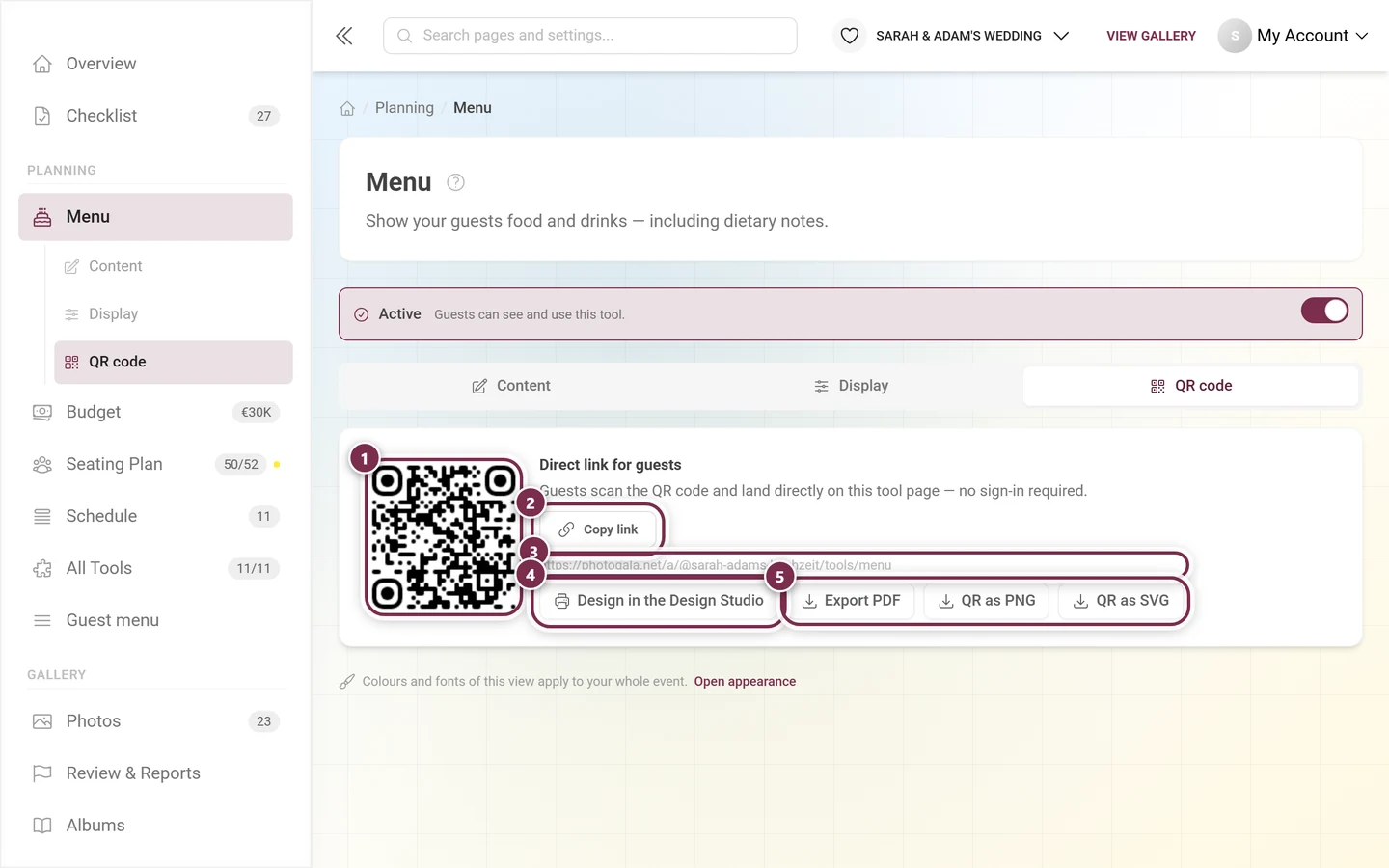Click the help question mark next to Menu
This screenshot has width=1389, height=868.
click(x=456, y=182)
